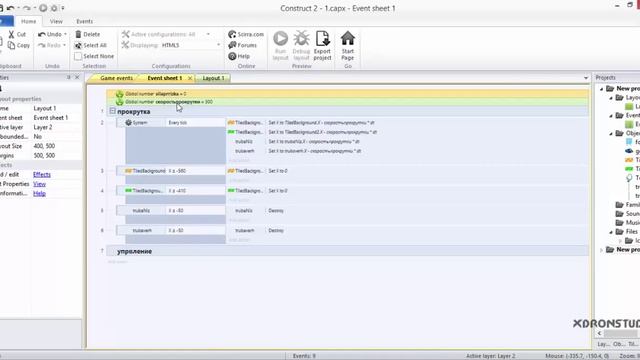Image resolution: width=640 pixels, height=360 pixels.
Task: Click Add event below упрвление group
Action: (x=118, y=261)
